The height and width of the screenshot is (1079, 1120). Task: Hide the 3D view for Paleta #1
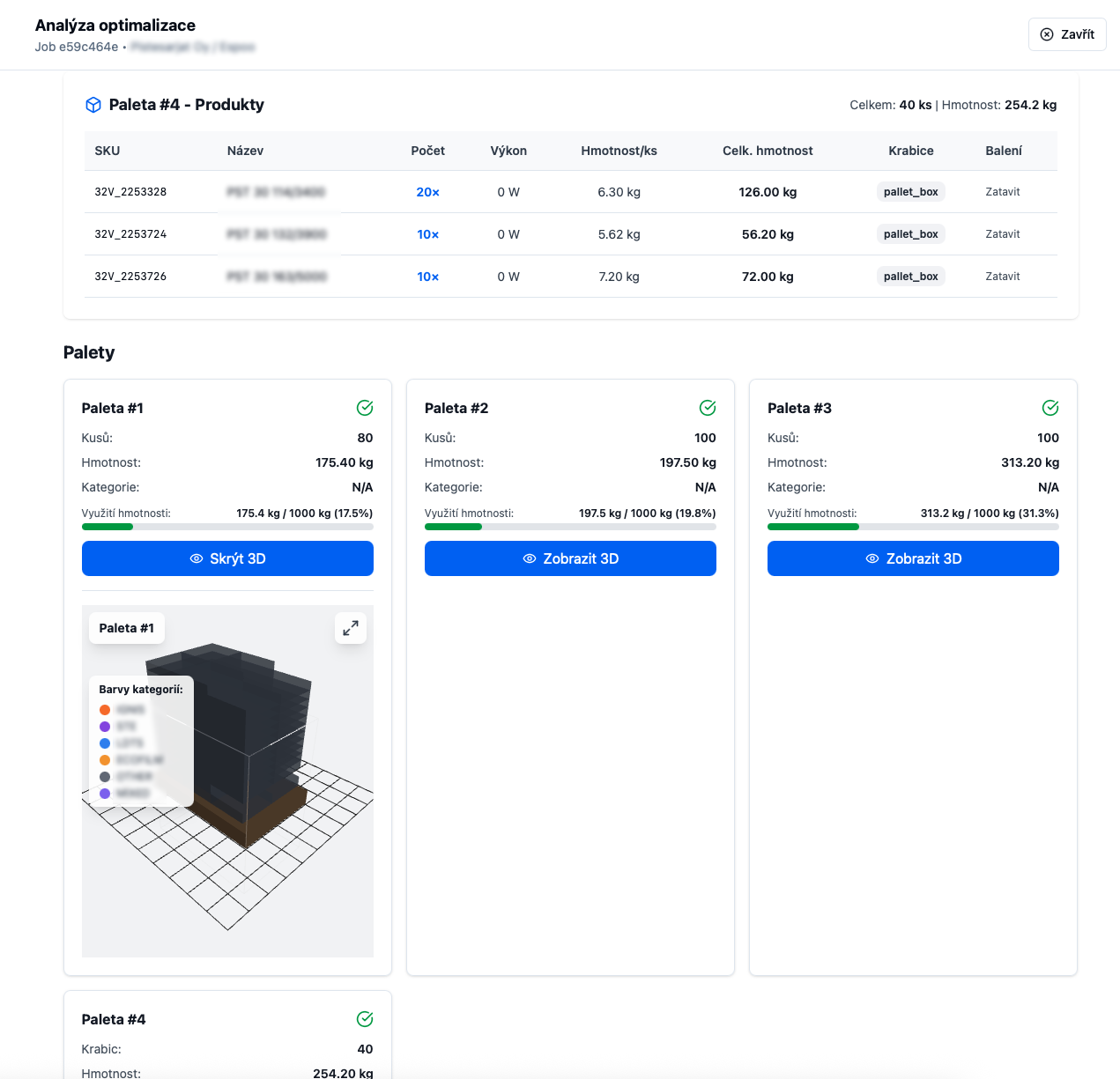(x=227, y=558)
